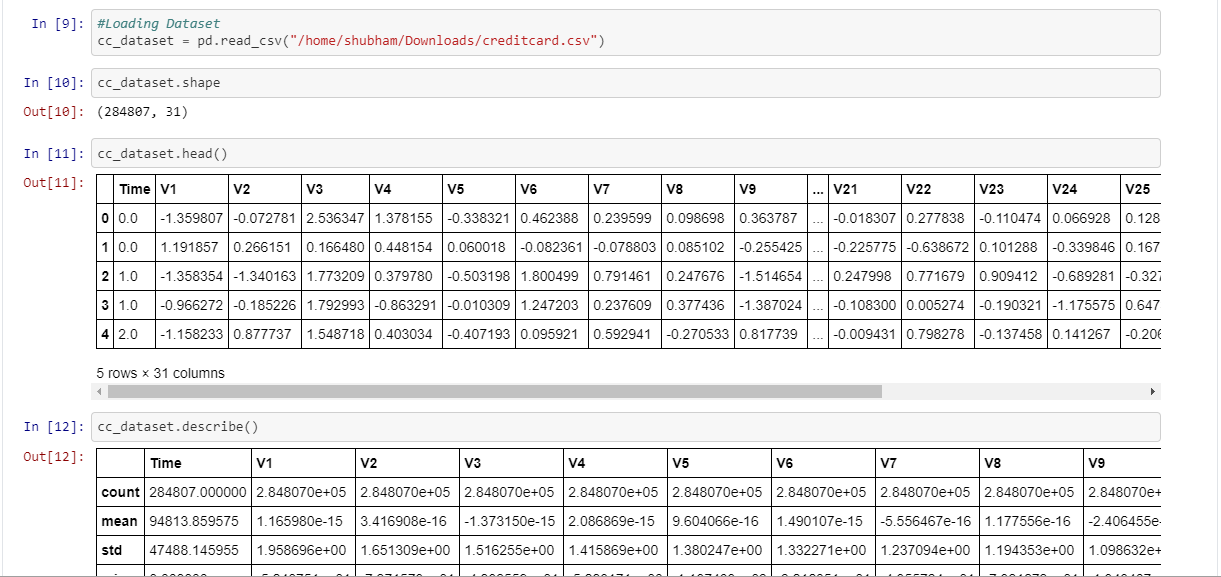Click the right arrow of the horizontal scrollbar
The width and height of the screenshot is (1221, 577).
point(1153,392)
